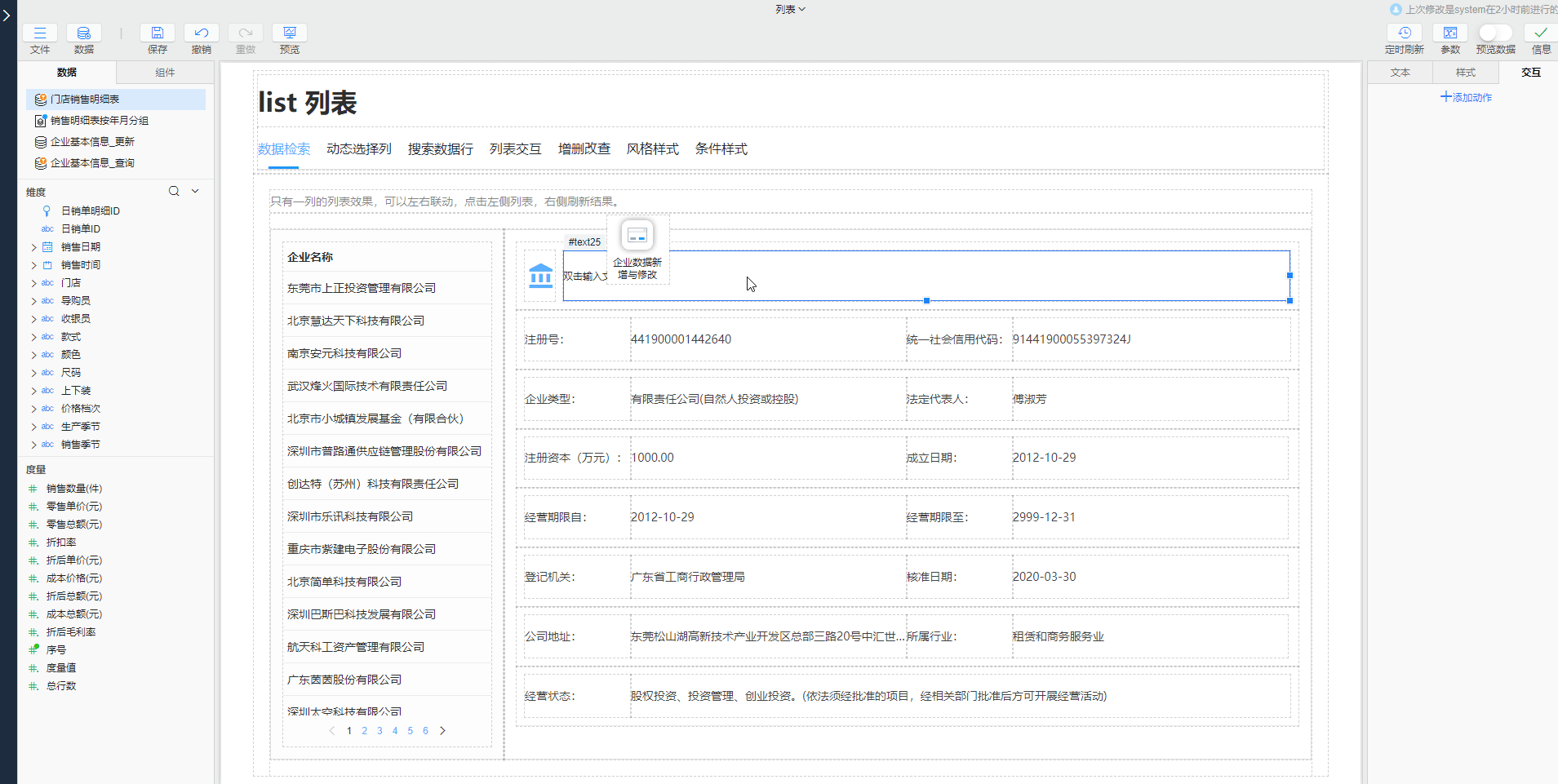This screenshot has width=1558, height=784.
Task: Open the 预览 preview icon
Action: pyautogui.click(x=289, y=33)
